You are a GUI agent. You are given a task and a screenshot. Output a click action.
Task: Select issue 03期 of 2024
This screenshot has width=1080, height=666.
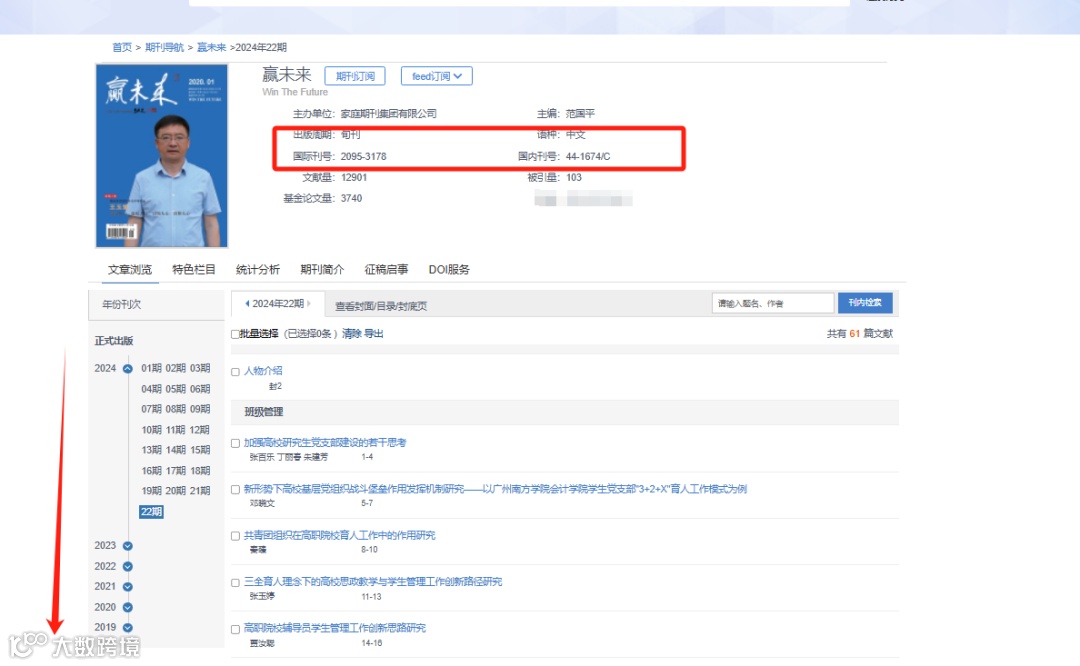point(200,368)
